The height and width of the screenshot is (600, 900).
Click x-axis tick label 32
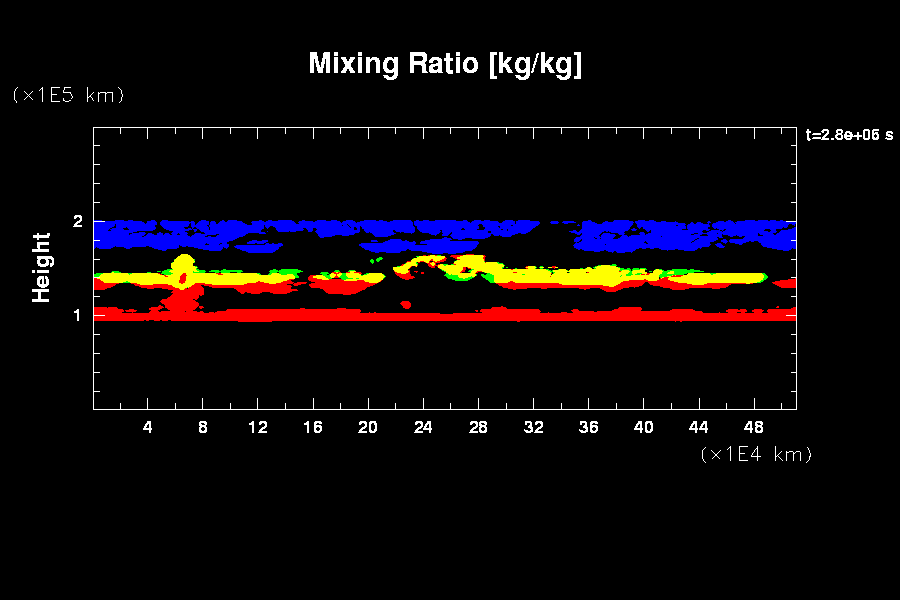[x=533, y=427]
